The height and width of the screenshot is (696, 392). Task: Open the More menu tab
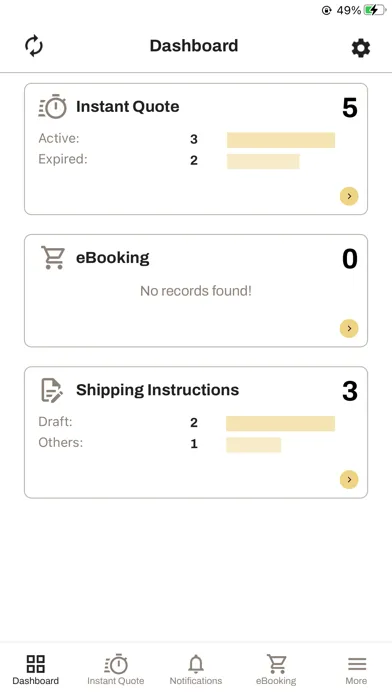(356, 670)
